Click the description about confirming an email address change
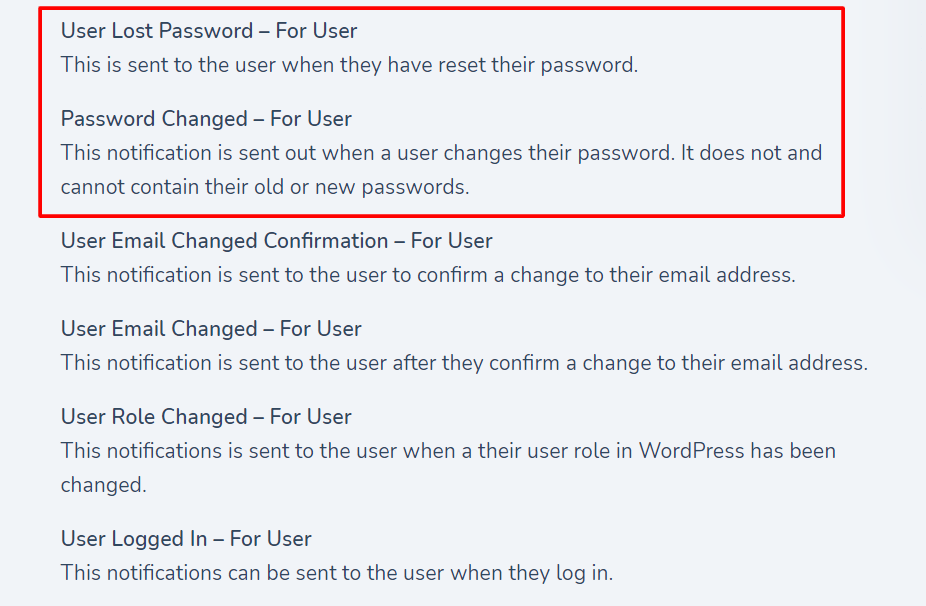Screen dimensions: 926x606 pos(428,275)
